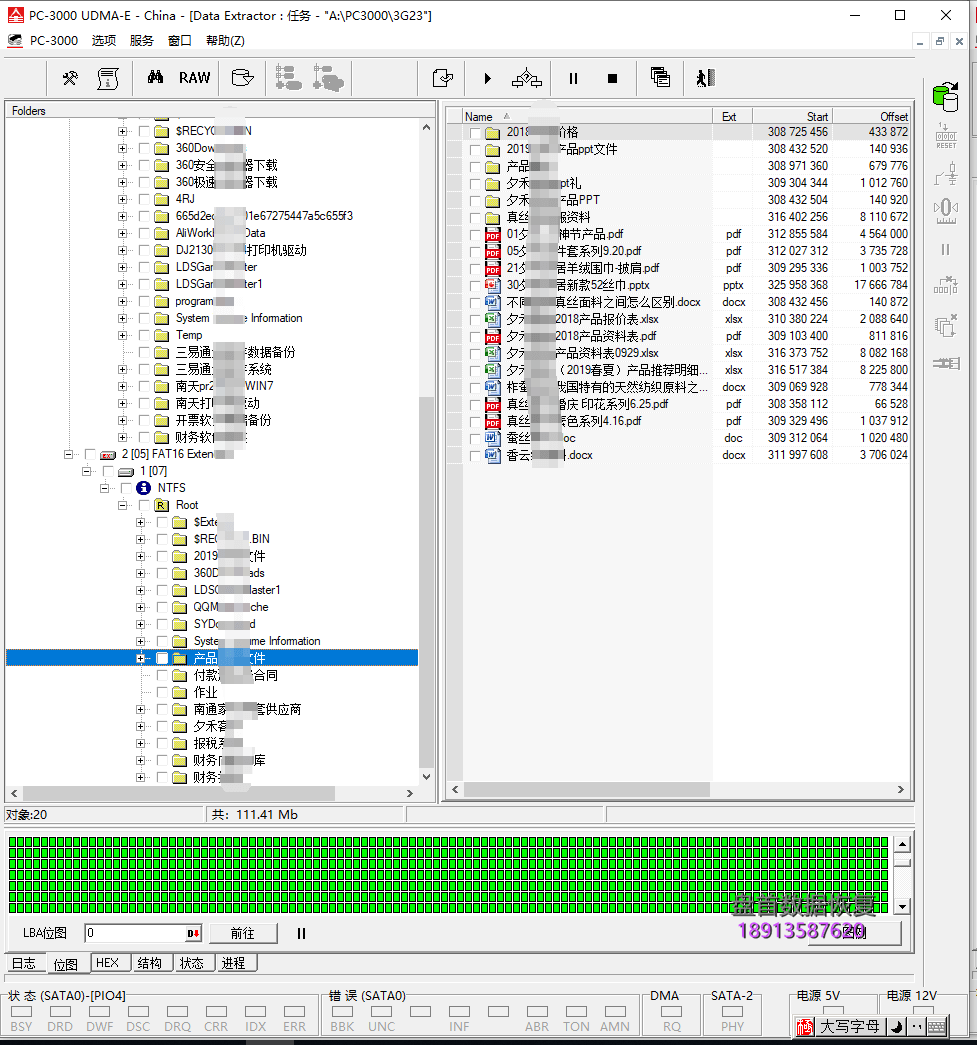Tick the checkbox beside NTFS node

tap(126, 488)
